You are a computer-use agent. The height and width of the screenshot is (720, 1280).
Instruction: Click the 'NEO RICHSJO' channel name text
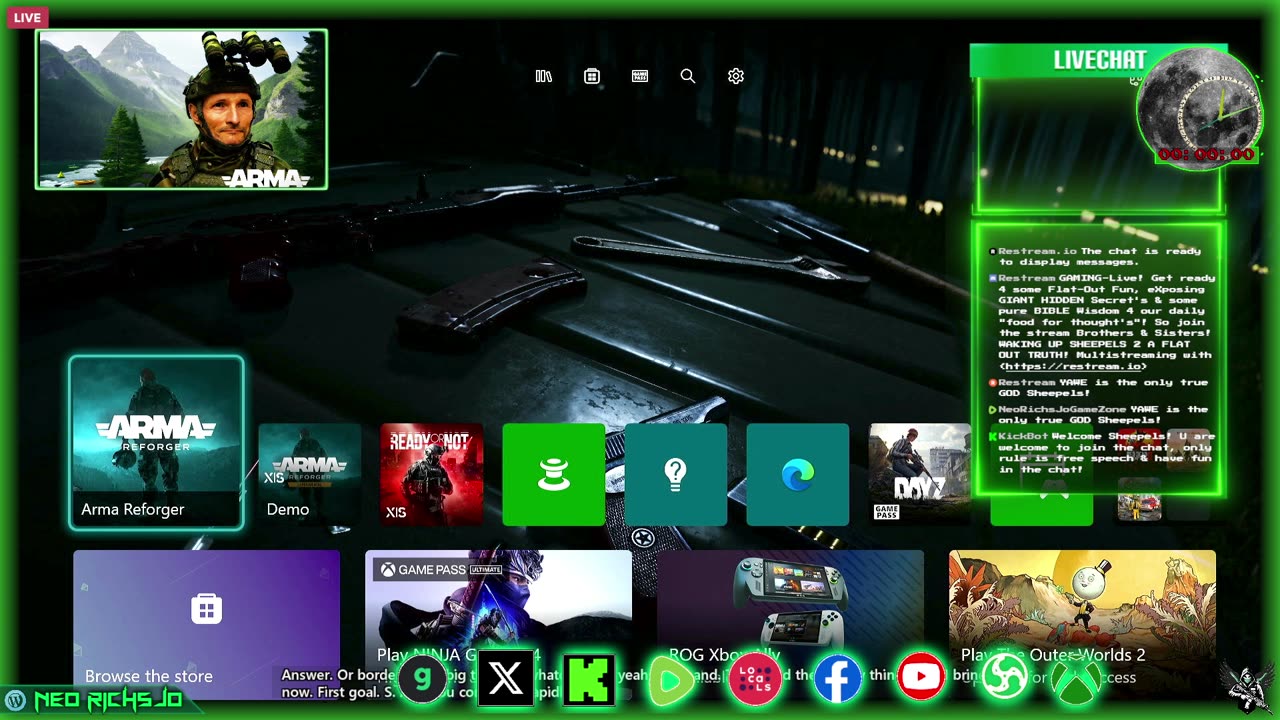pos(108,700)
